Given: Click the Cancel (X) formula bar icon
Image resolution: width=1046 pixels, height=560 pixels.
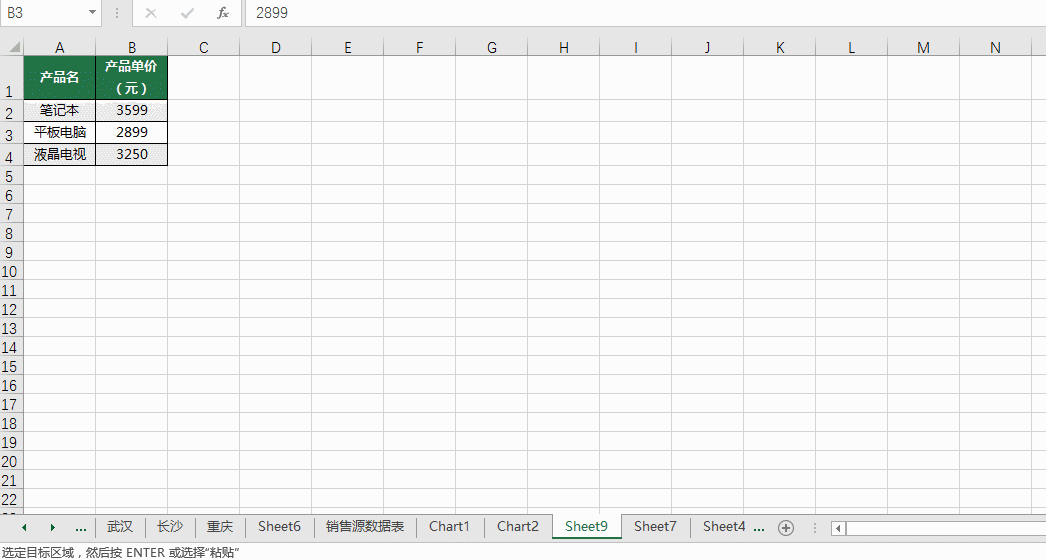Looking at the screenshot, I should (151, 13).
